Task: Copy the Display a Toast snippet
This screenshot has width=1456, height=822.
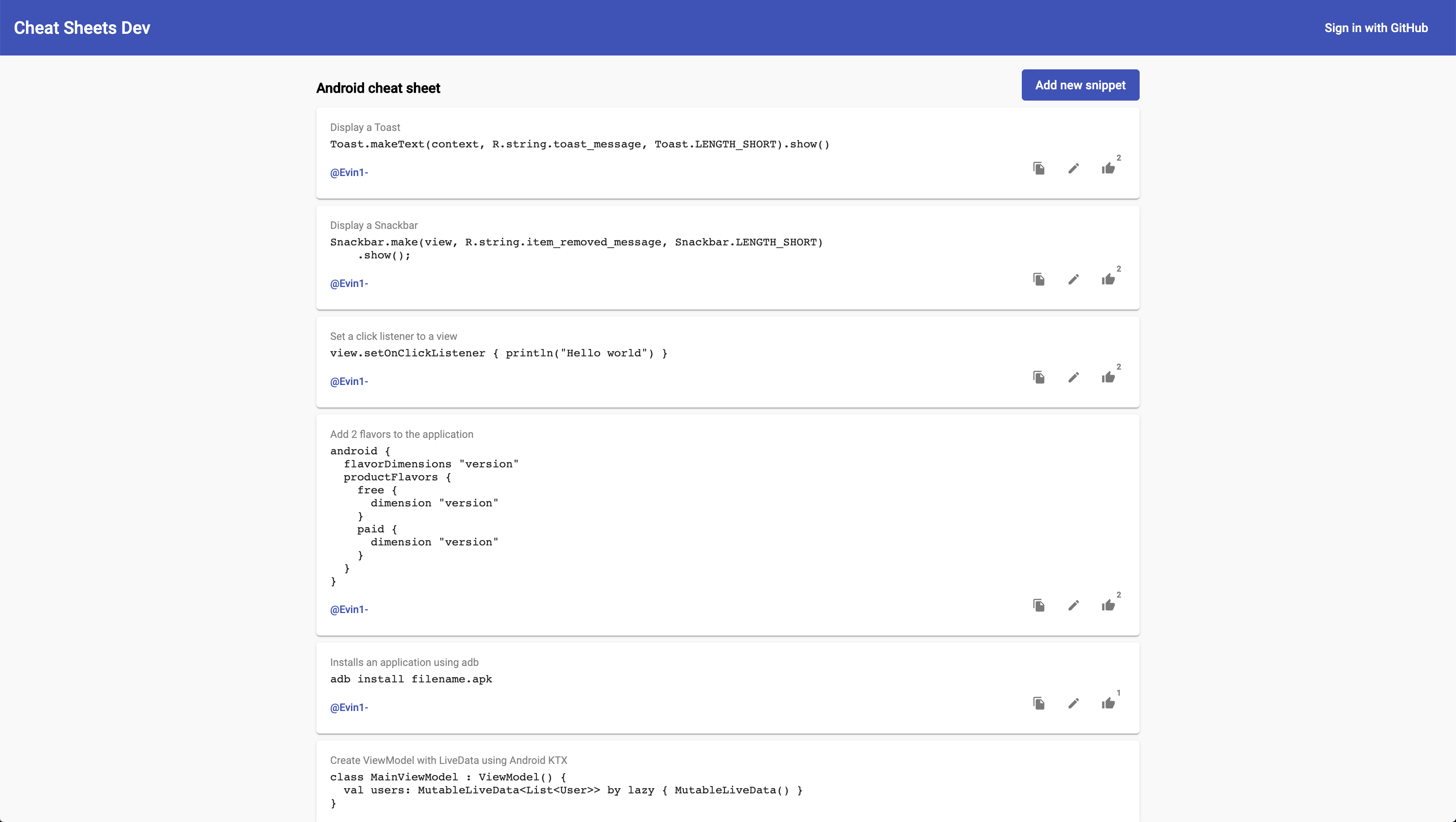Action: [1039, 169]
